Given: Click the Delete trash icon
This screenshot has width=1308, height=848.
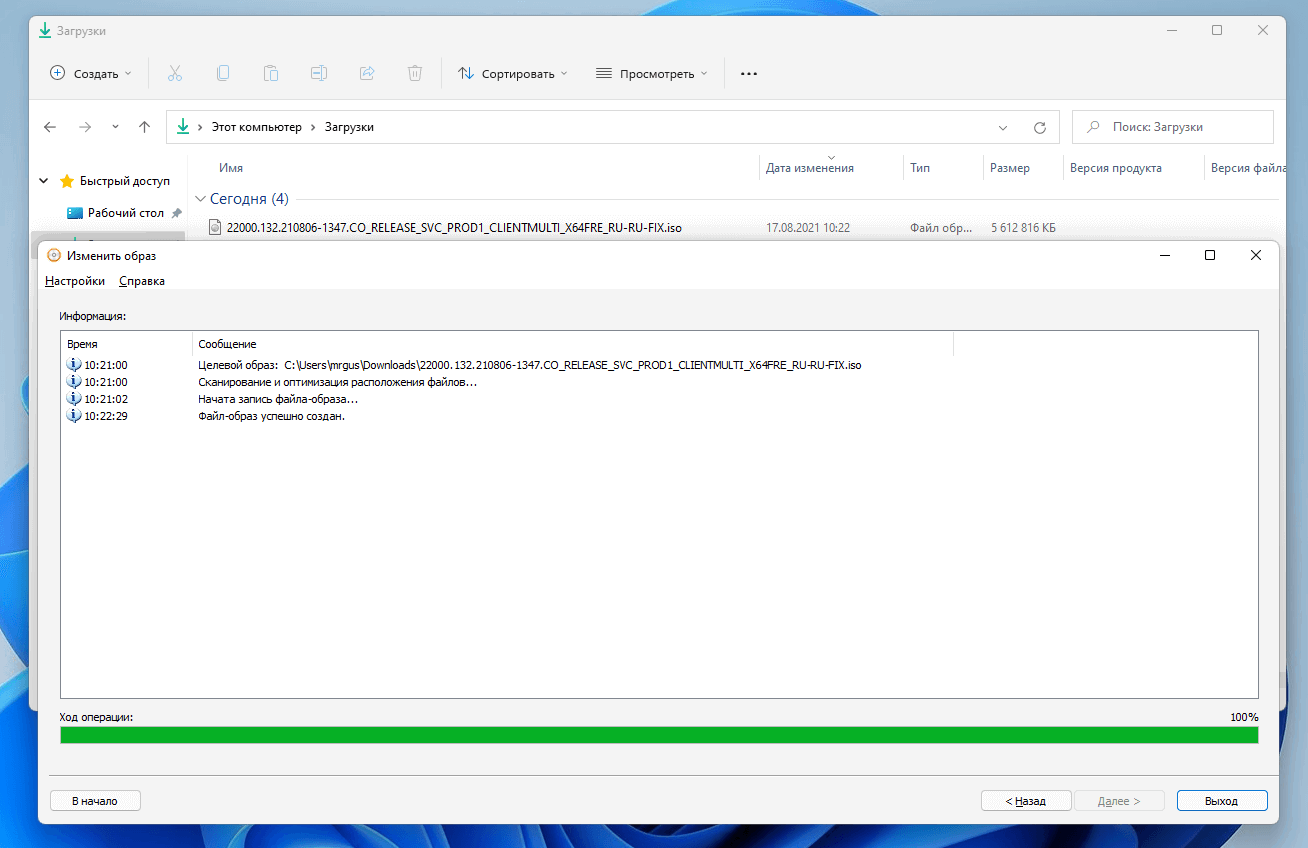Looking at the screenshot, I should pyautogui.click(x=415, y=73).
